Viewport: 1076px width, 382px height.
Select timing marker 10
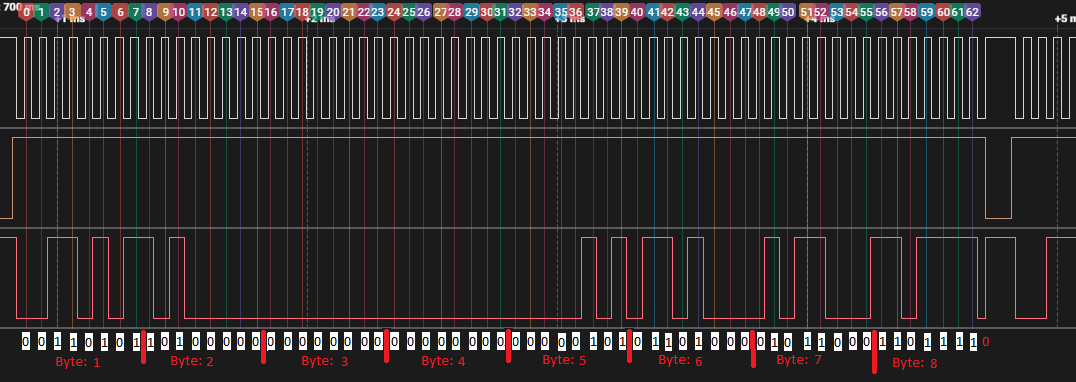[178, 12]
